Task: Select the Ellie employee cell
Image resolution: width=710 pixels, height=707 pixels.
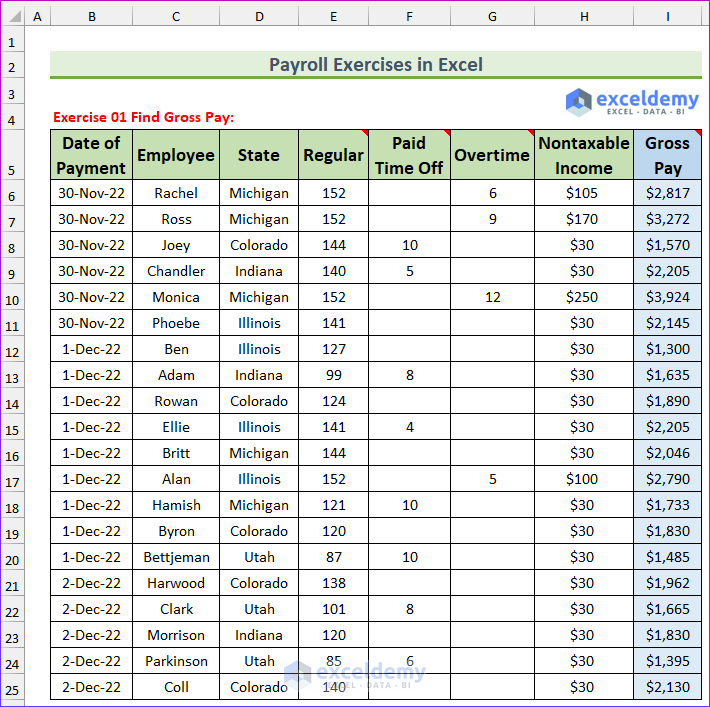Action: 176,427
